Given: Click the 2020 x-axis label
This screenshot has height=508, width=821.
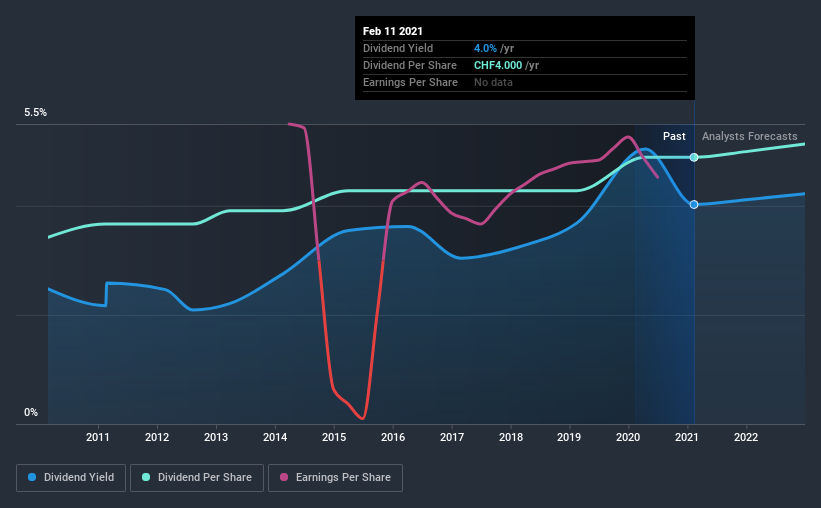Looking at the screenshot, I should [x=628, y=437].
